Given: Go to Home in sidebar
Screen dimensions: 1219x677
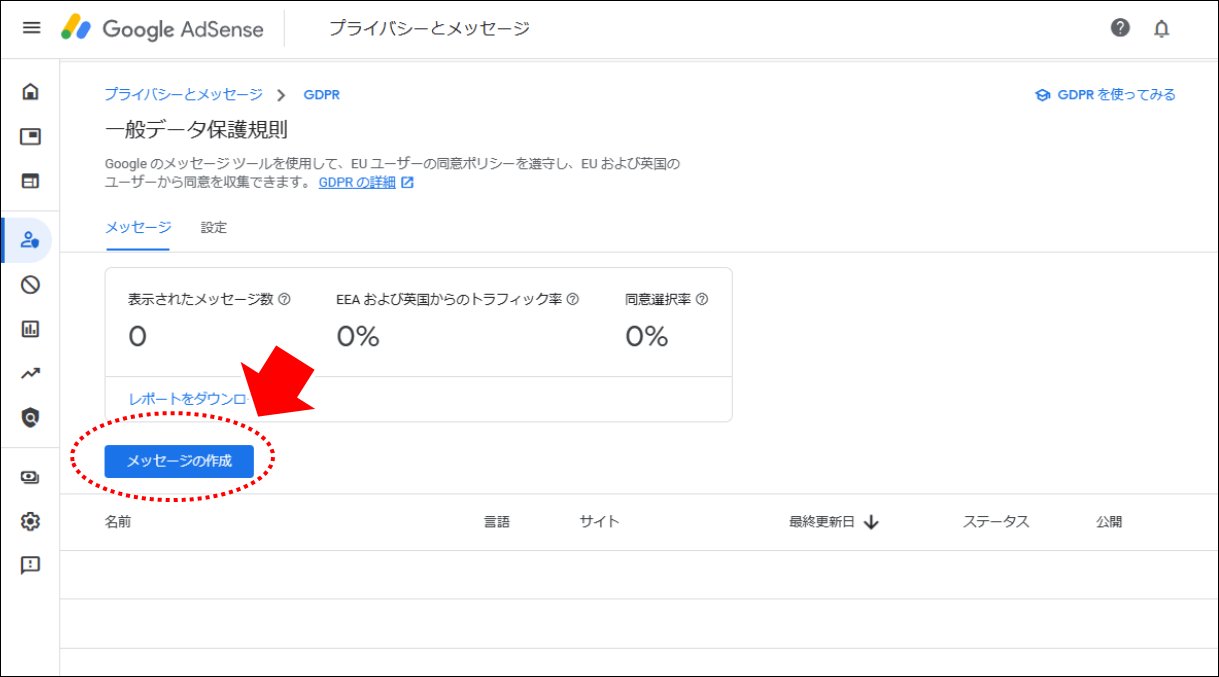Looking at the screenshot, I should click(x=31, y=92).
